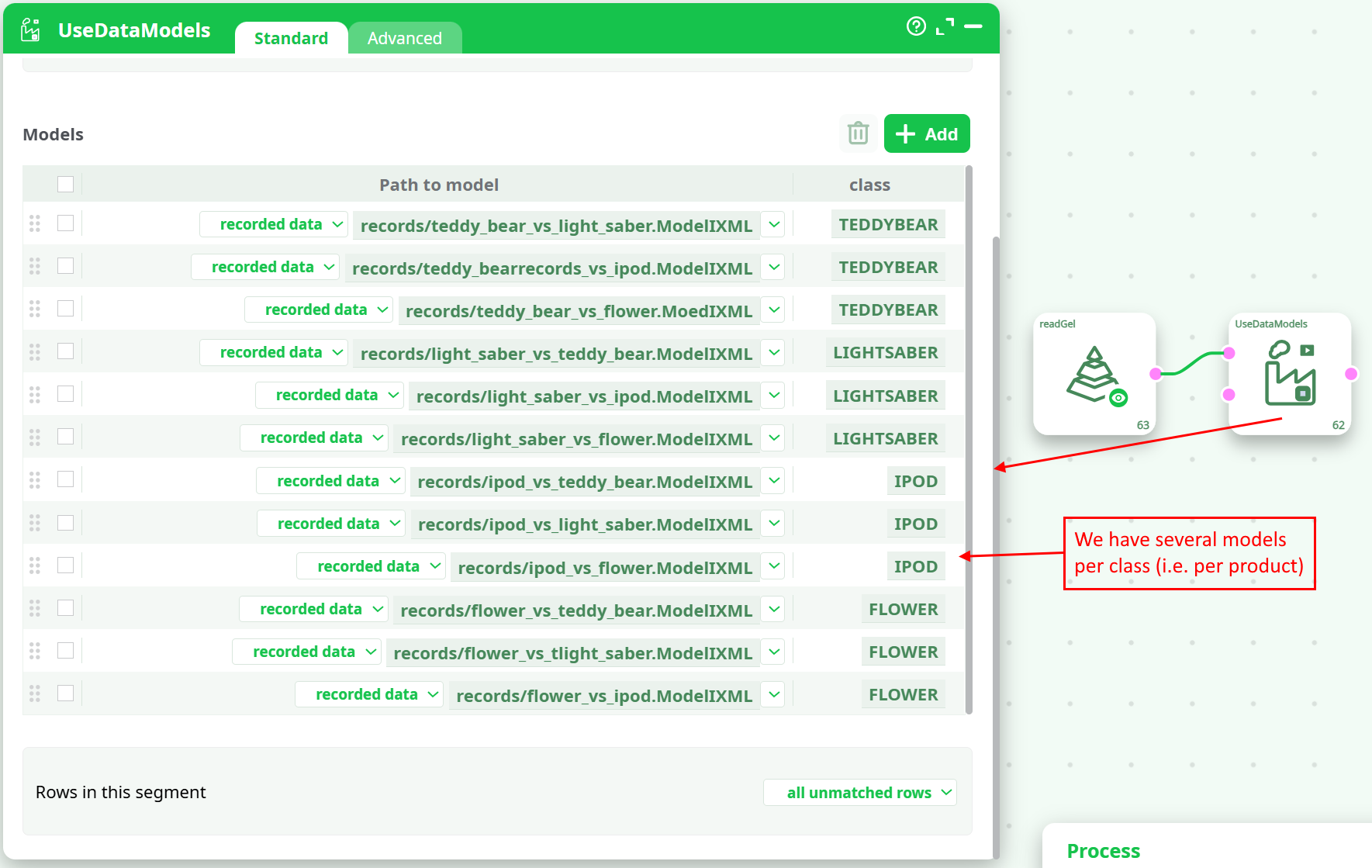Click the expand panel fullscreen icon

click(x=945, y=26)
